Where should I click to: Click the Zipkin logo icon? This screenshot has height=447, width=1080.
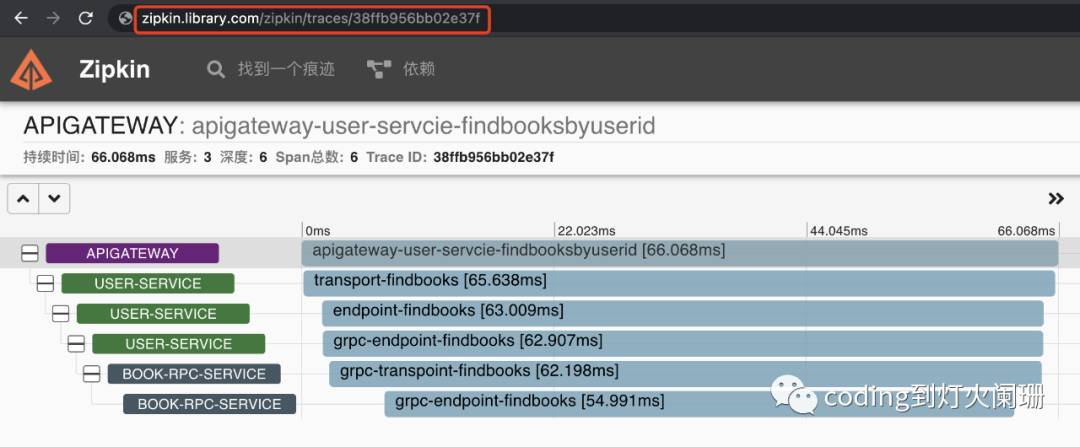pyautogui.click(x=31, y=70)
